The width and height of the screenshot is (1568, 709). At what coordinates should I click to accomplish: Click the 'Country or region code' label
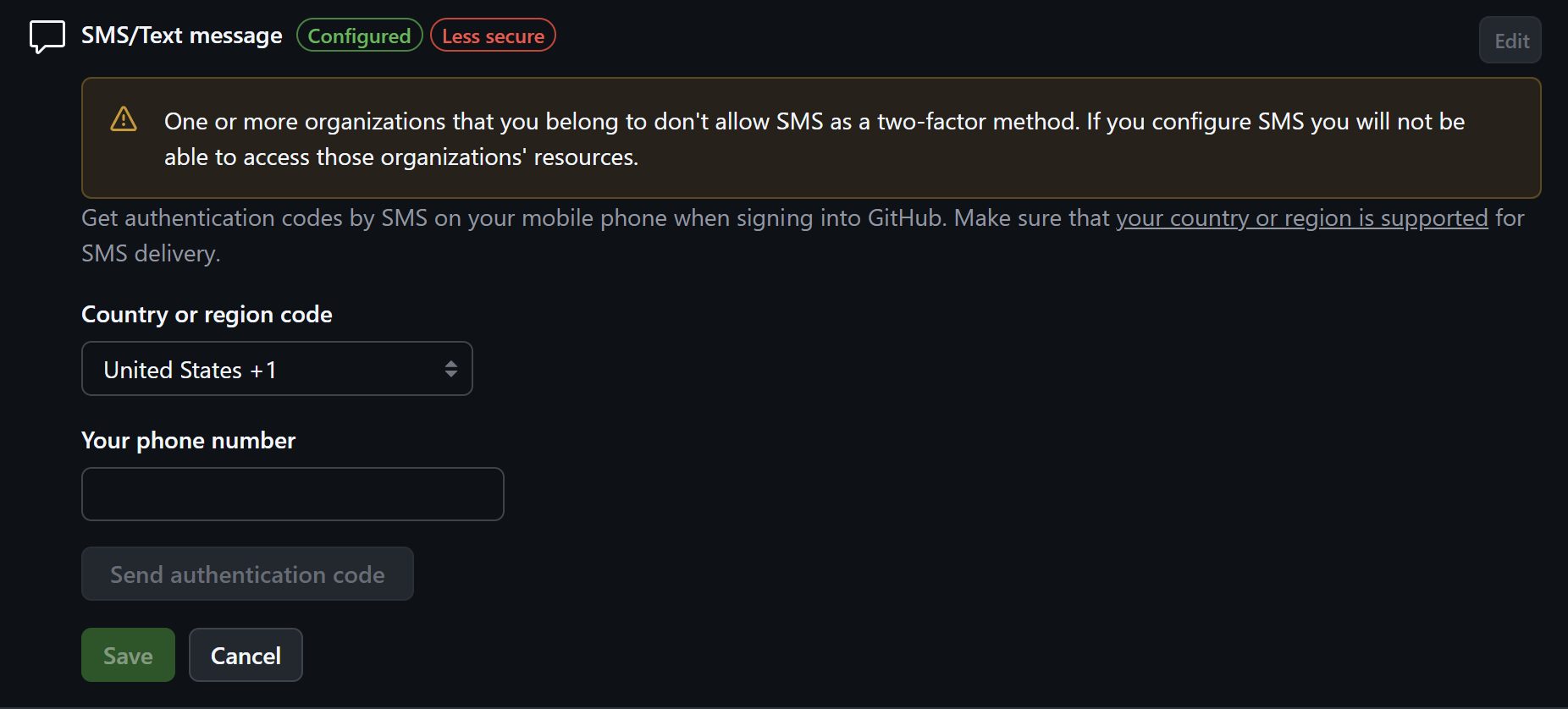207,314
